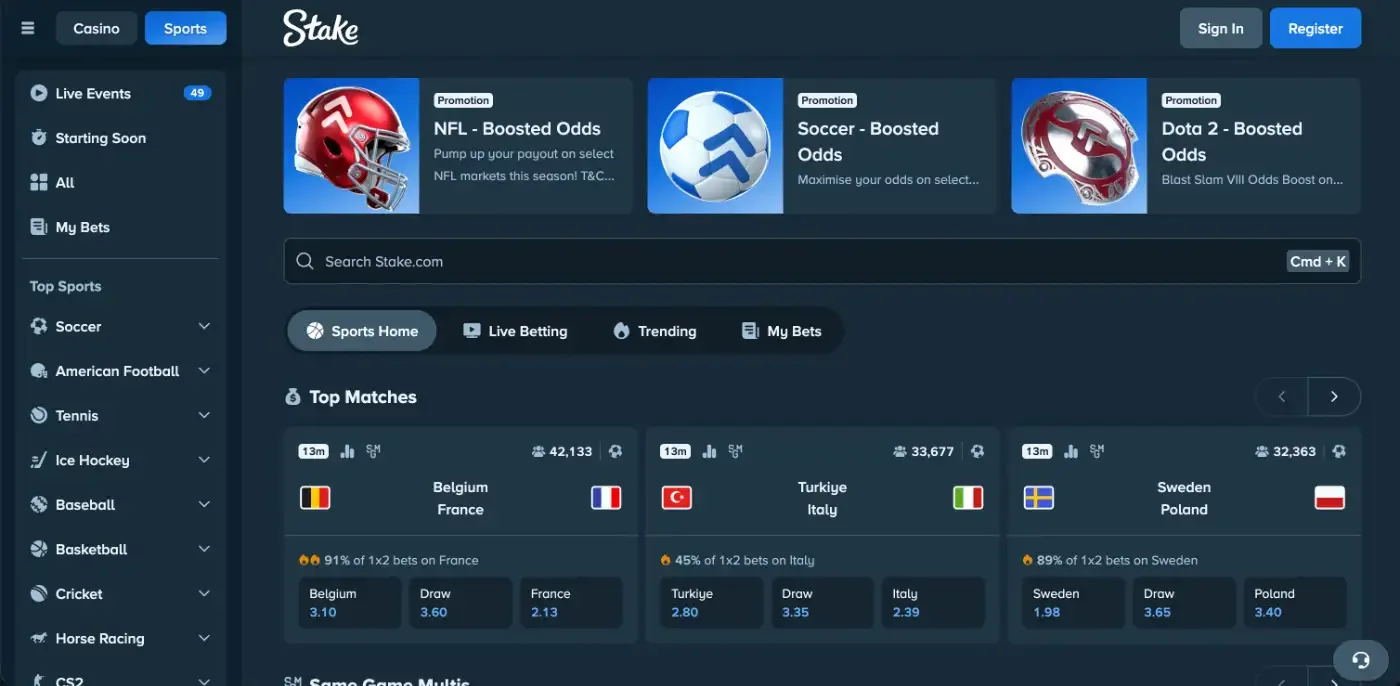Open Live Events in the sidebar
Viewport: 1400px width, 686px height.
tap(121, 93)
